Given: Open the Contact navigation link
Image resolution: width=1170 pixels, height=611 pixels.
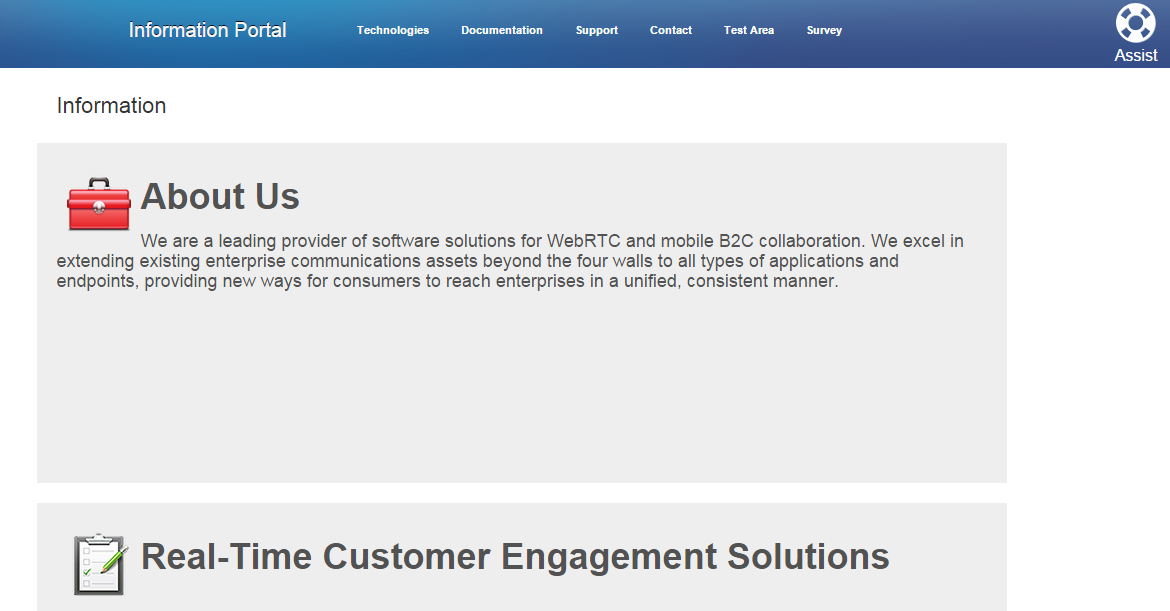Looking at the screenshot, I should [x=671, y=31].
